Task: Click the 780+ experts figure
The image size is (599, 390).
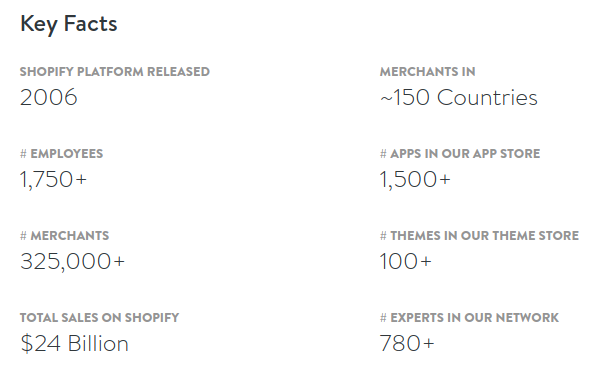Action: 407,343
